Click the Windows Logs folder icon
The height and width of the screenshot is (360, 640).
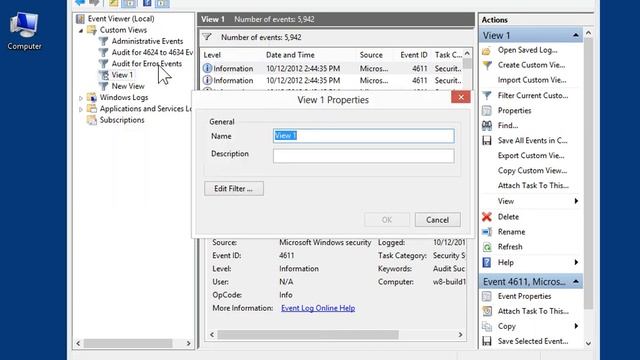[x=92, y=98]
